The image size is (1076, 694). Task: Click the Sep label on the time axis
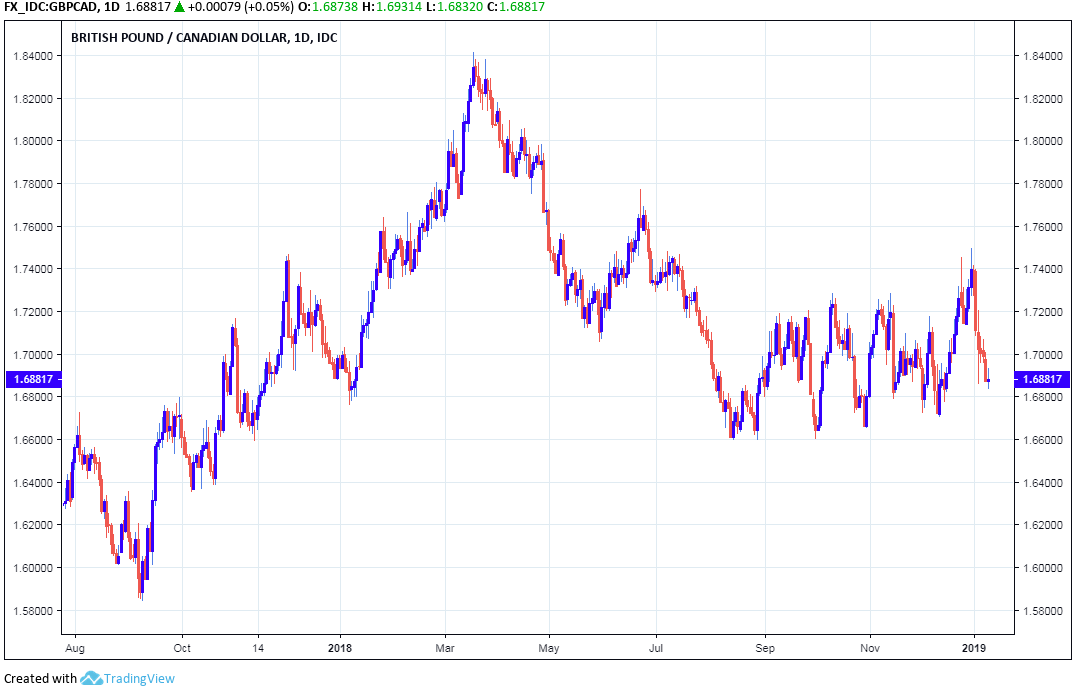(764, 647)
